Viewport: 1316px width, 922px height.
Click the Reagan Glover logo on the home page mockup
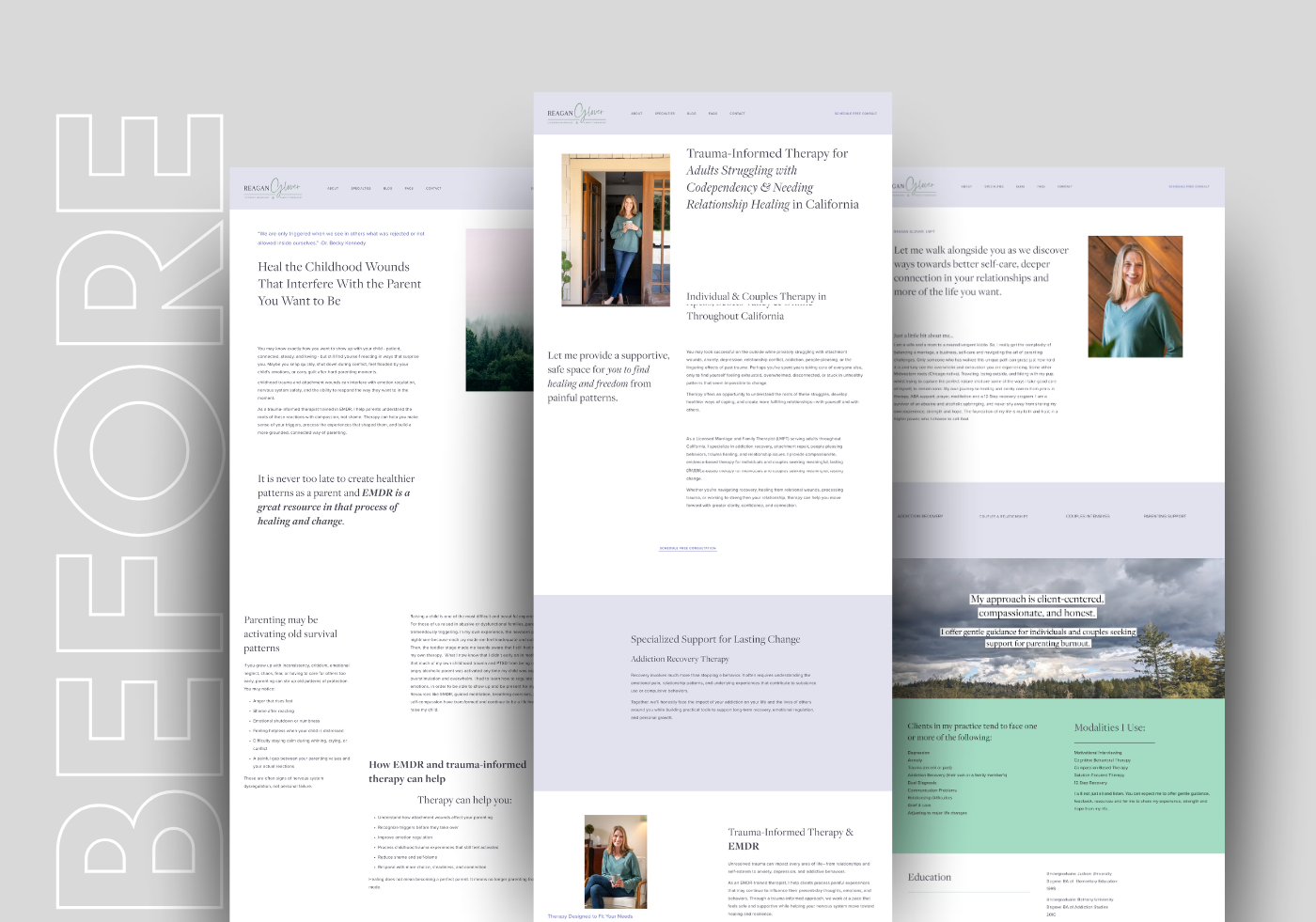[576, 114]
